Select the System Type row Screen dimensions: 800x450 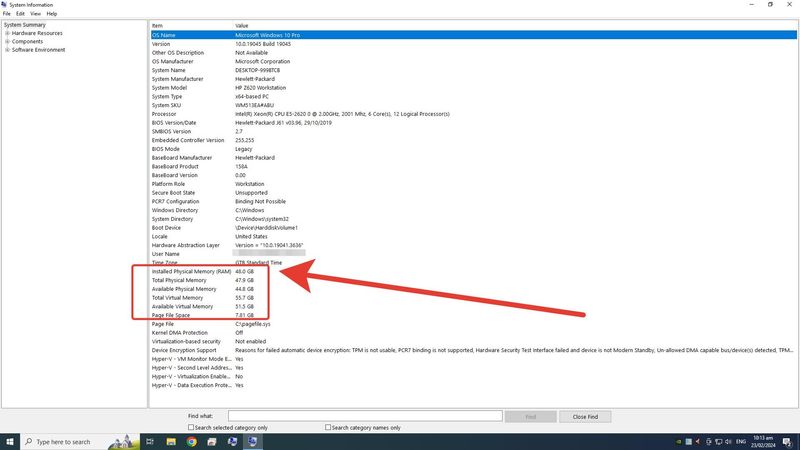point(473,96)
